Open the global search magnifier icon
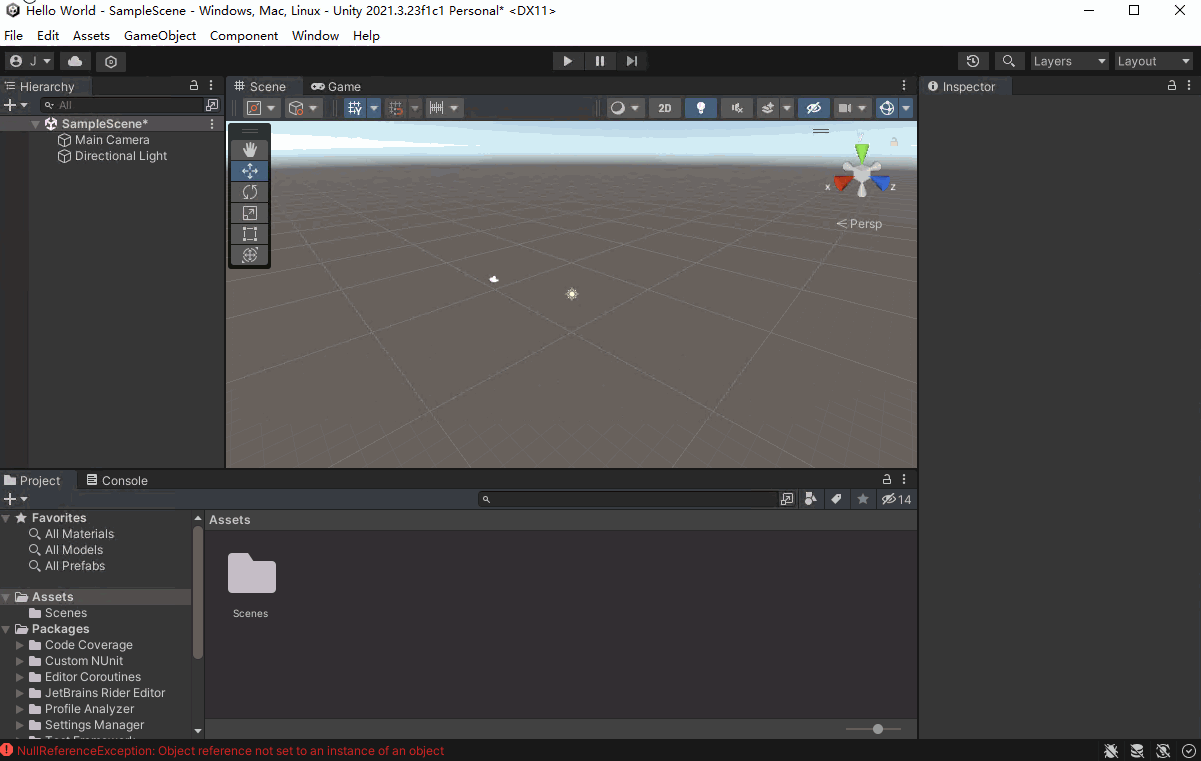 (1009, 61)
